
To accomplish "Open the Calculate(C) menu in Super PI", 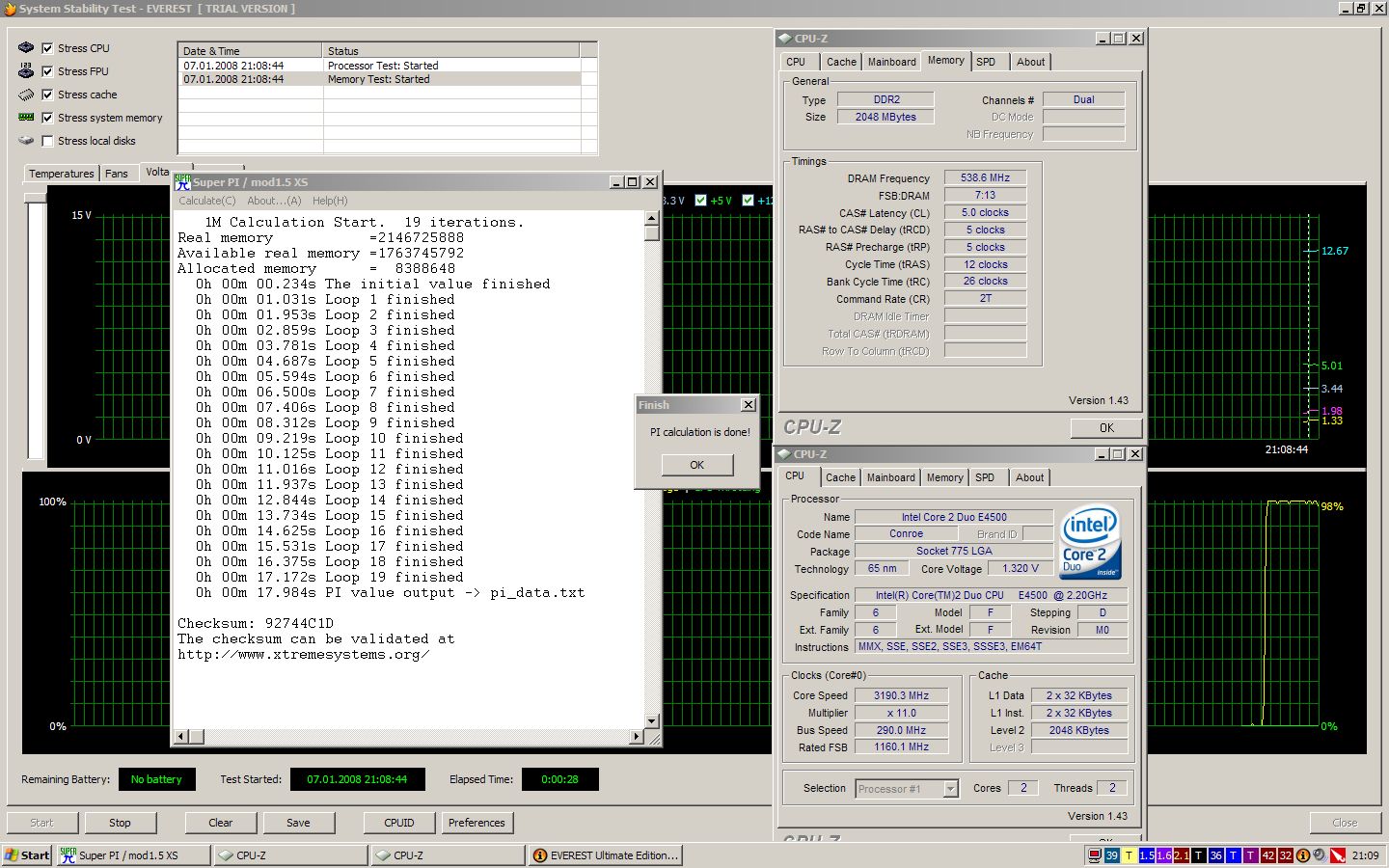I will tap(206, 201).
